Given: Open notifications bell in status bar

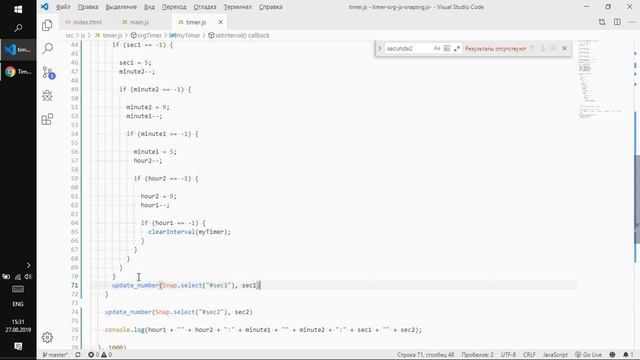Looking at the screenshot, I should (x=628, y=355).
